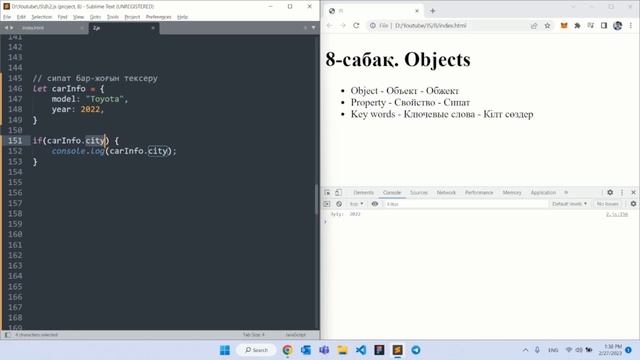Open the Sublime tab list dropdown arrow

[313, 28]
